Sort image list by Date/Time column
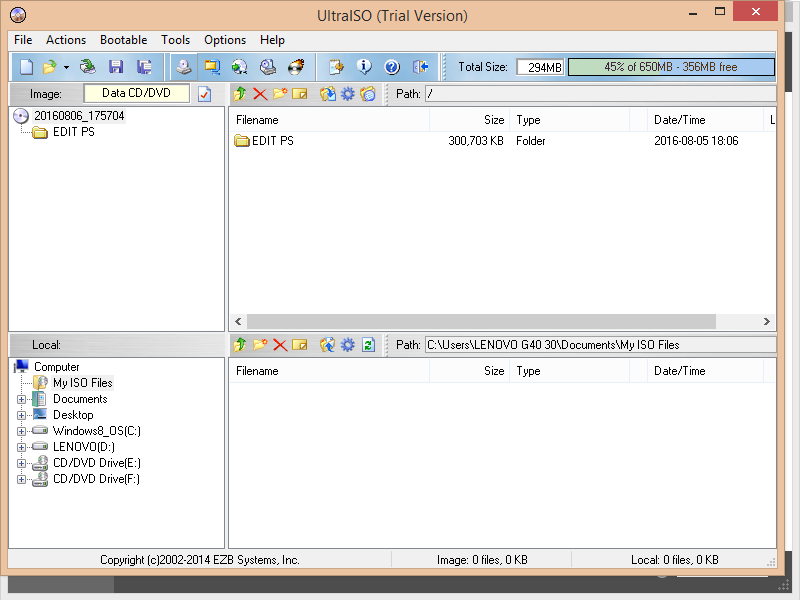 click(x=705, y=120)
